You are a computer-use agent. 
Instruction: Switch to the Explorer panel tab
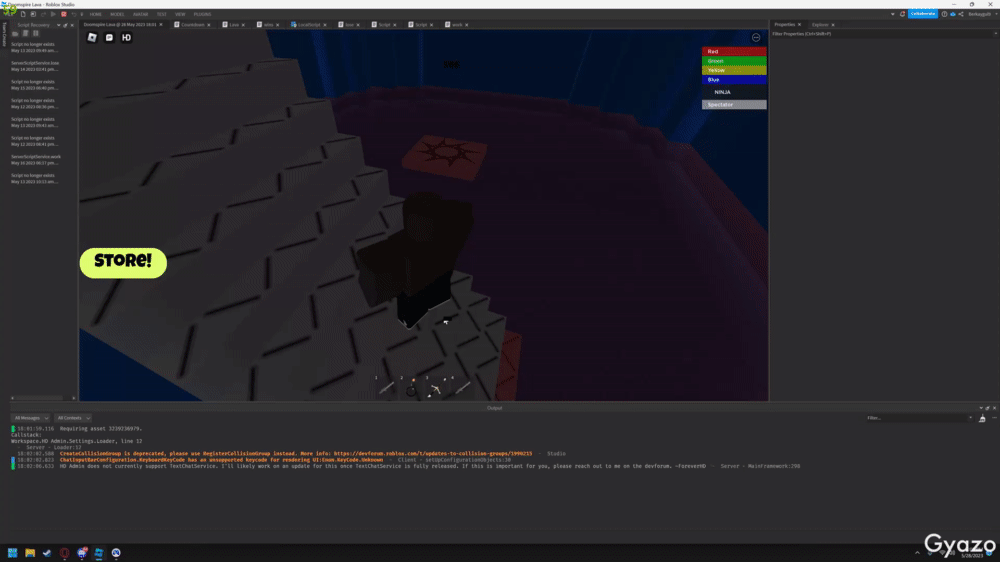click(820, 25)
